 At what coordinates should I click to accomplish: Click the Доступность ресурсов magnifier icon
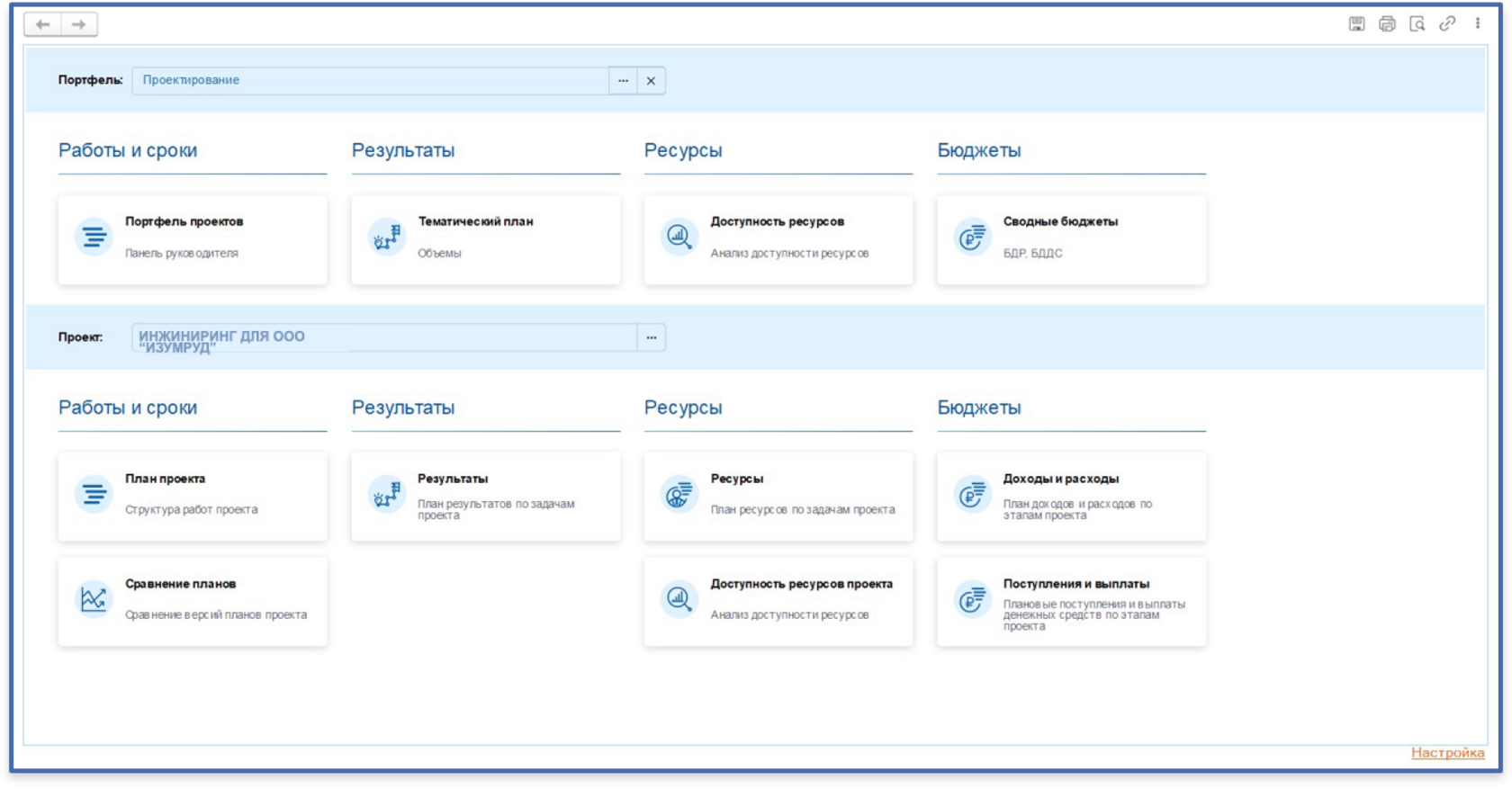(679, 238)
